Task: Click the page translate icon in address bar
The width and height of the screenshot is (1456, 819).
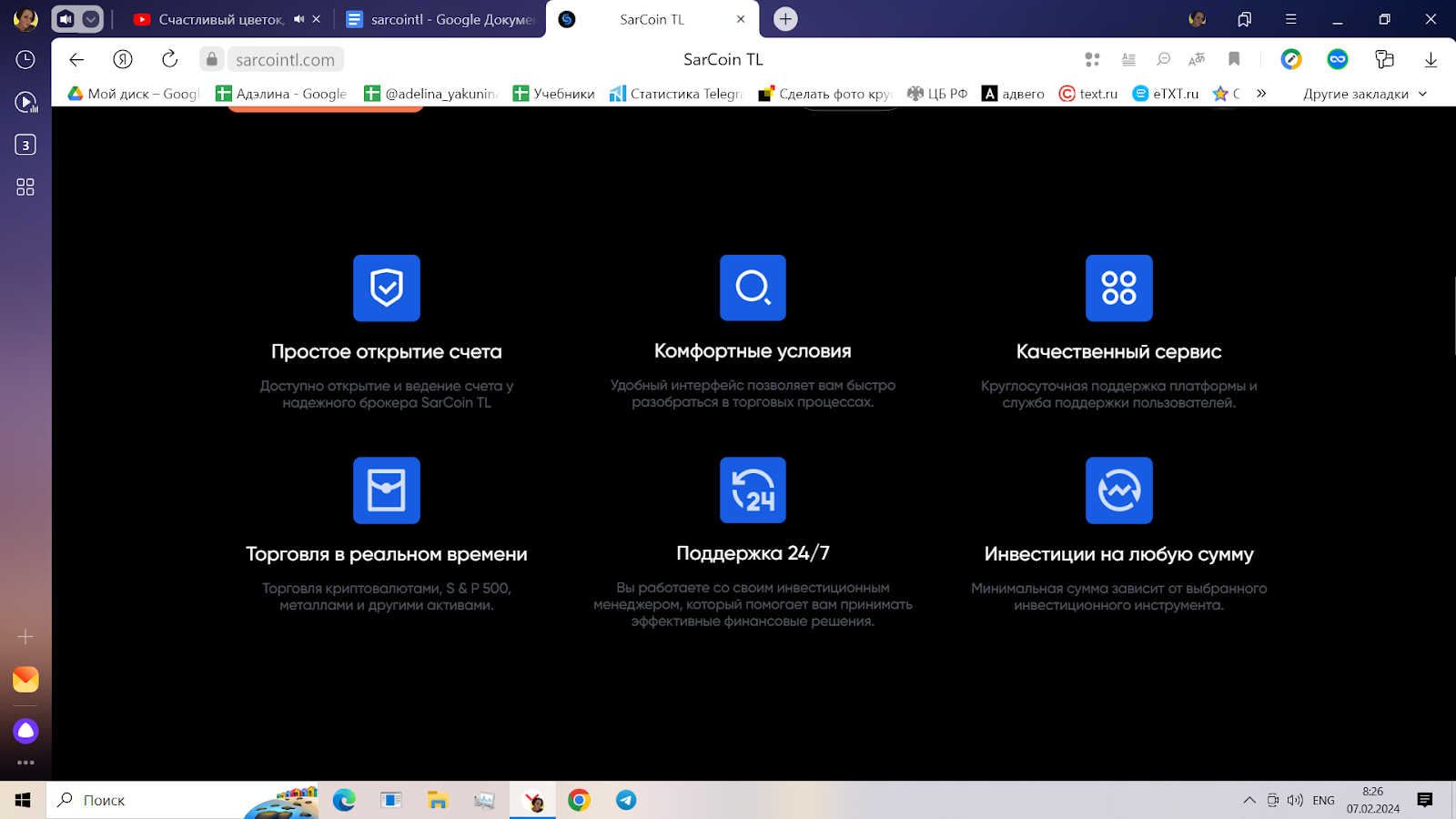Action: [1197, 59]
